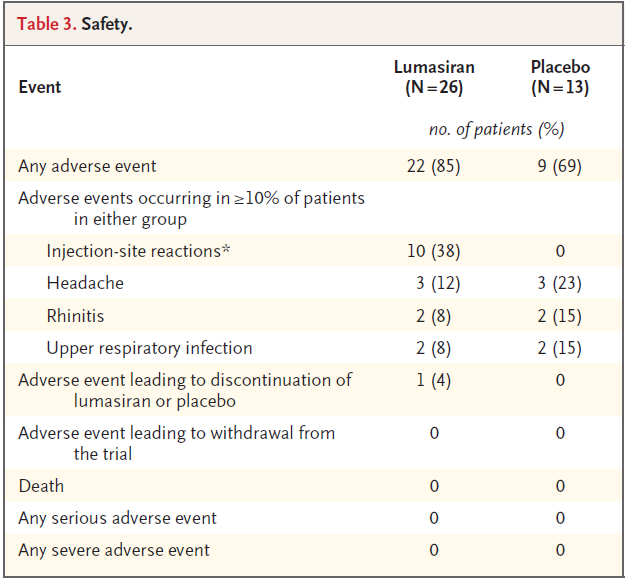Click the 'Placebo (N=13)' column header

point(560,77)
